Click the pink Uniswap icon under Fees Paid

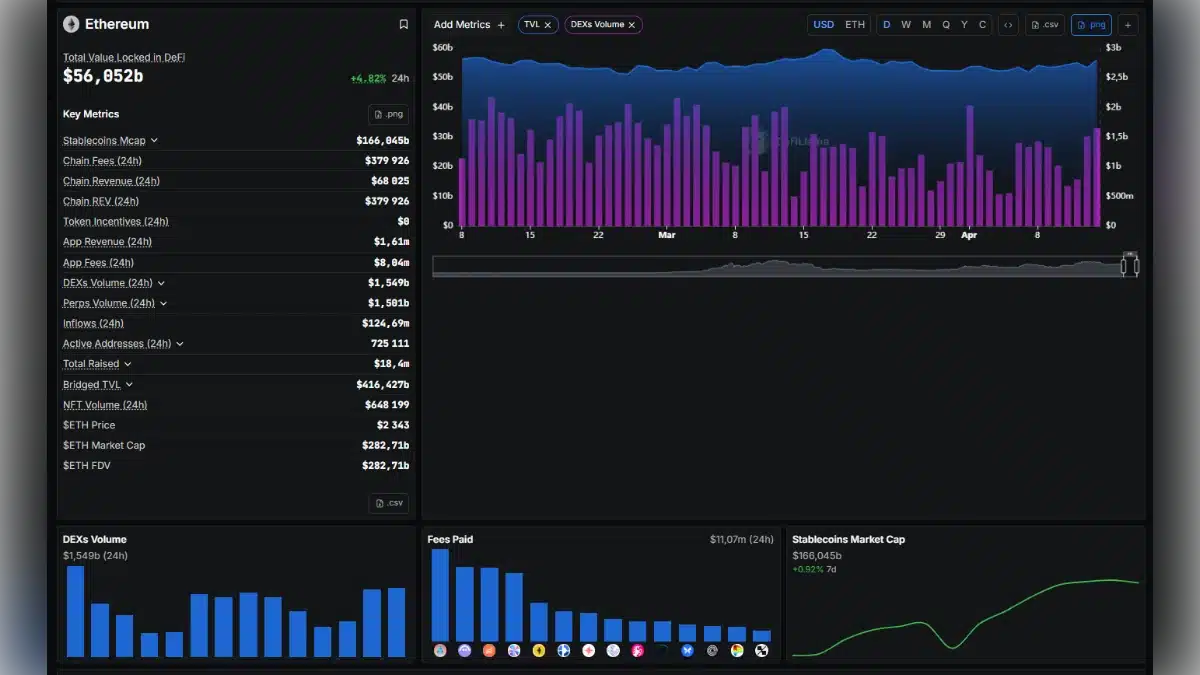tap(637, 650)
